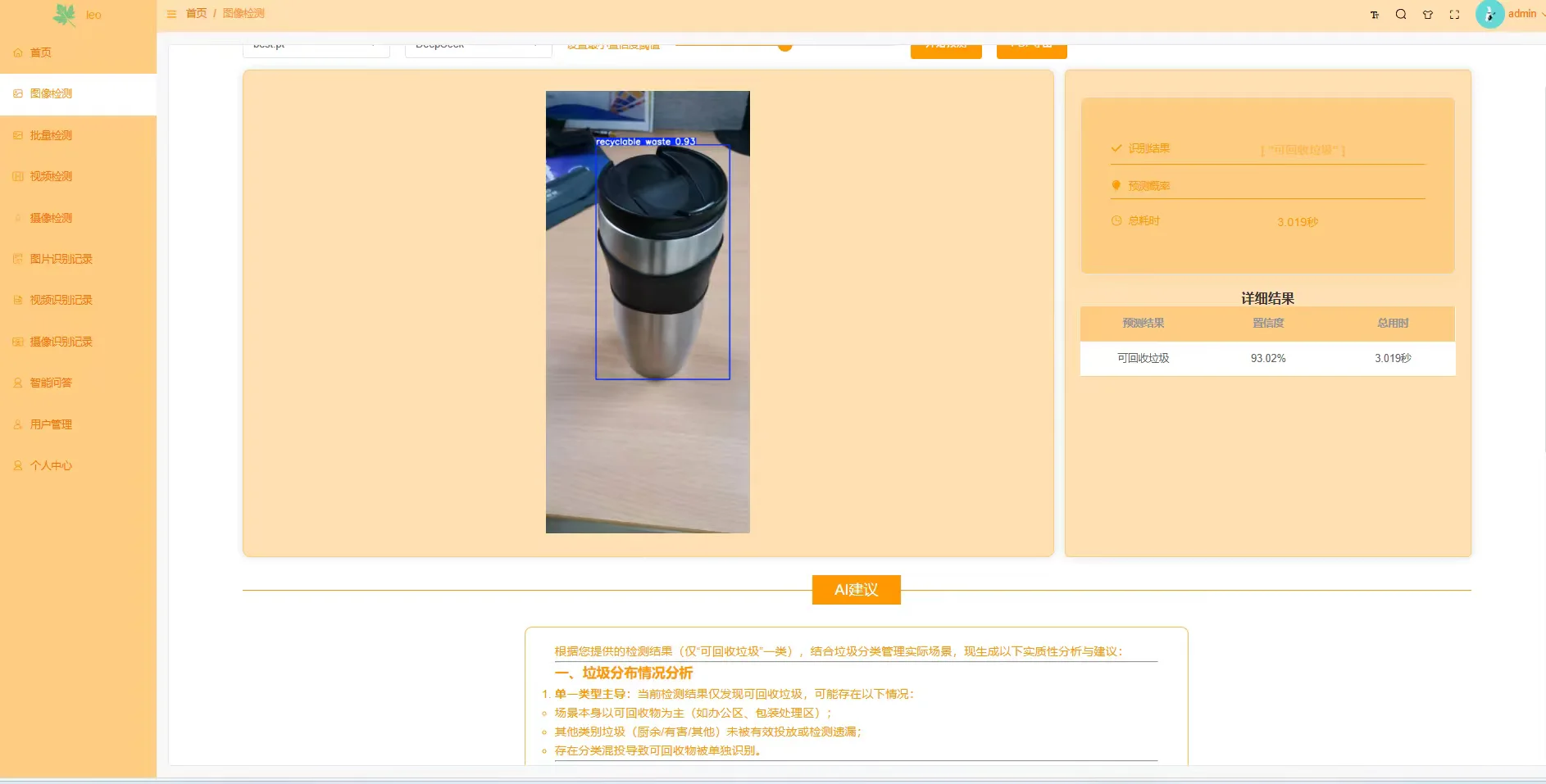1546x784 pixels.
Task: Open the best.pt model dropdown
Action: (x=316, y=45)
